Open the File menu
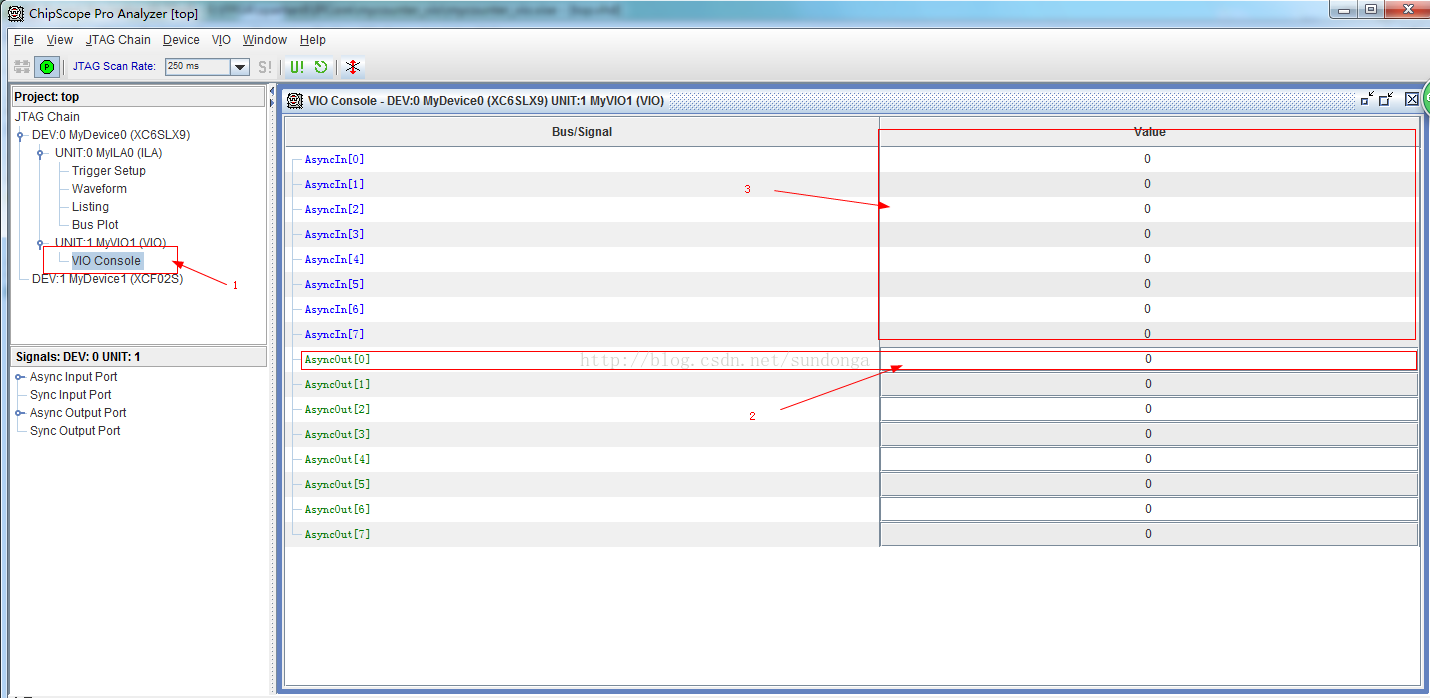 [x=24, y=40]
